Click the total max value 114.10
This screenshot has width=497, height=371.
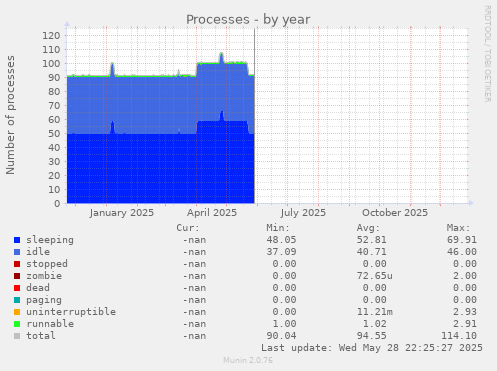pyautogui.click(x=459, y=336)
